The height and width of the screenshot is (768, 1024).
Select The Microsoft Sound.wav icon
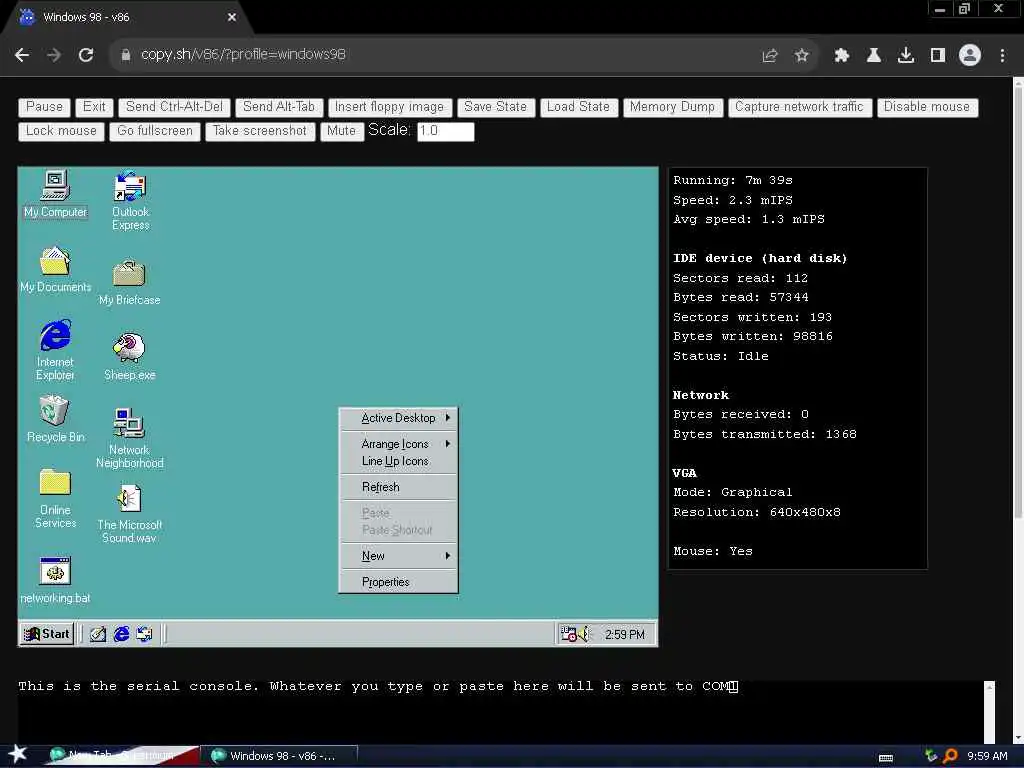(x=129, y=513)
